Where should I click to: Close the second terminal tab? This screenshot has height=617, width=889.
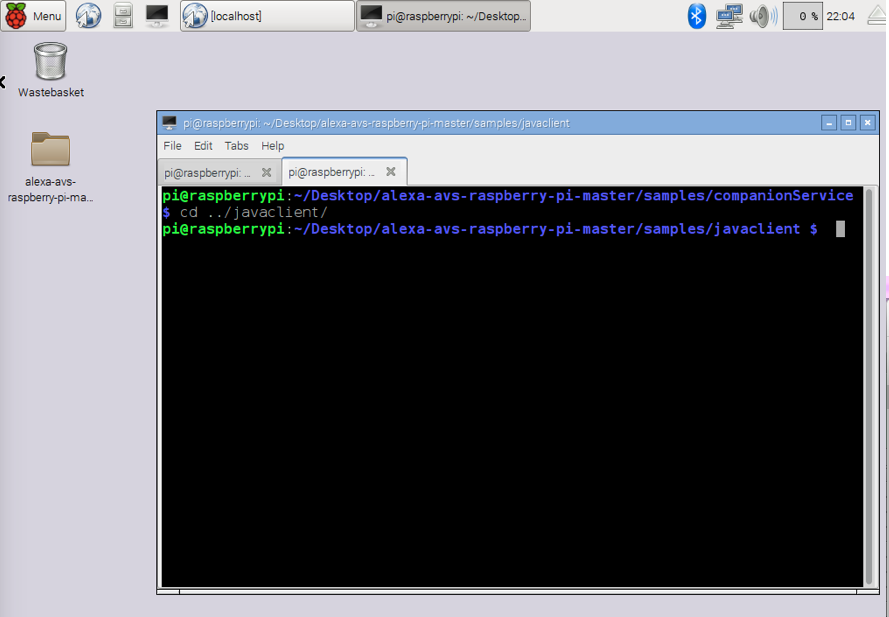(391, 171)
